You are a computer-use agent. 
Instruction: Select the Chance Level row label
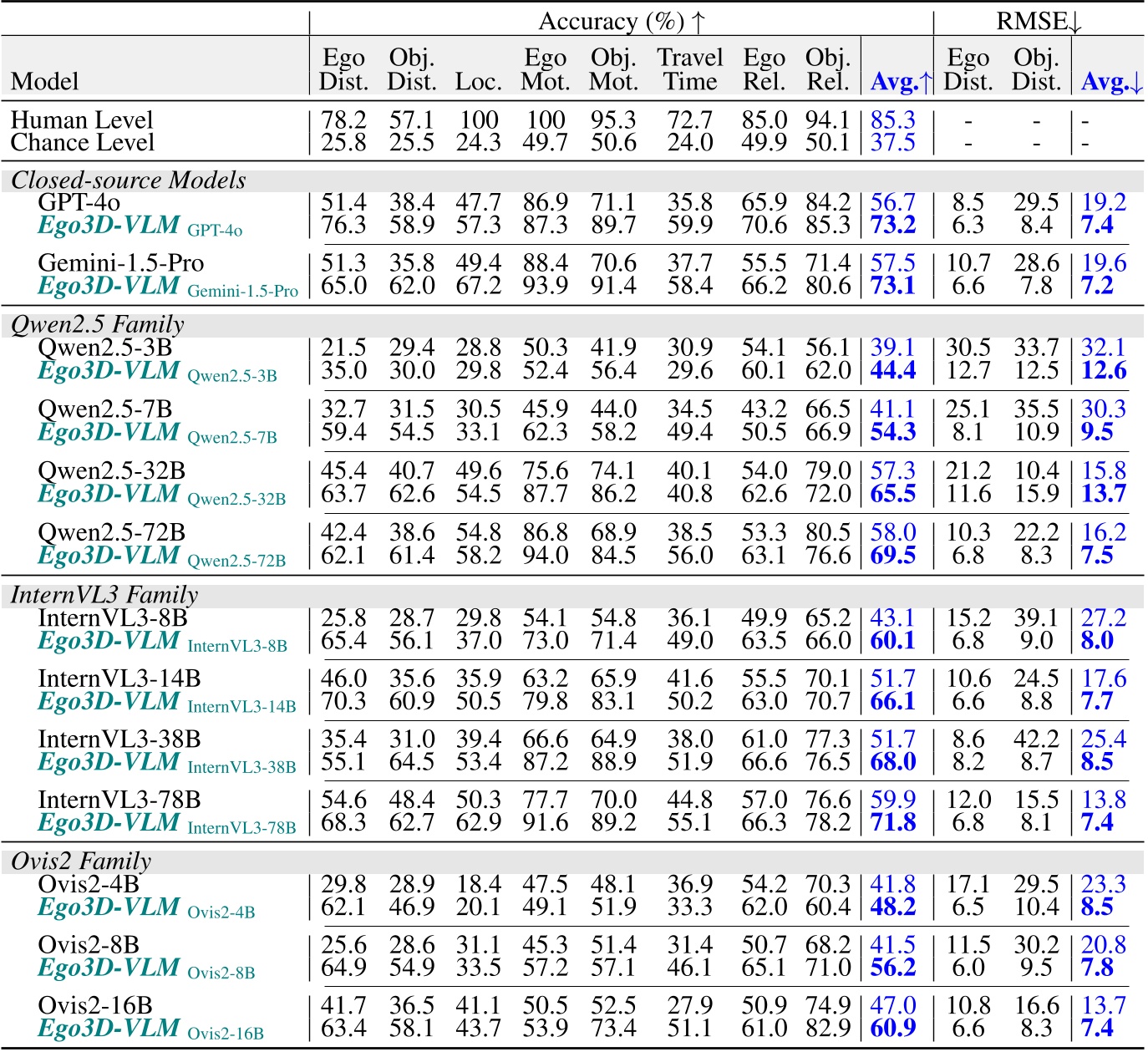82,143
